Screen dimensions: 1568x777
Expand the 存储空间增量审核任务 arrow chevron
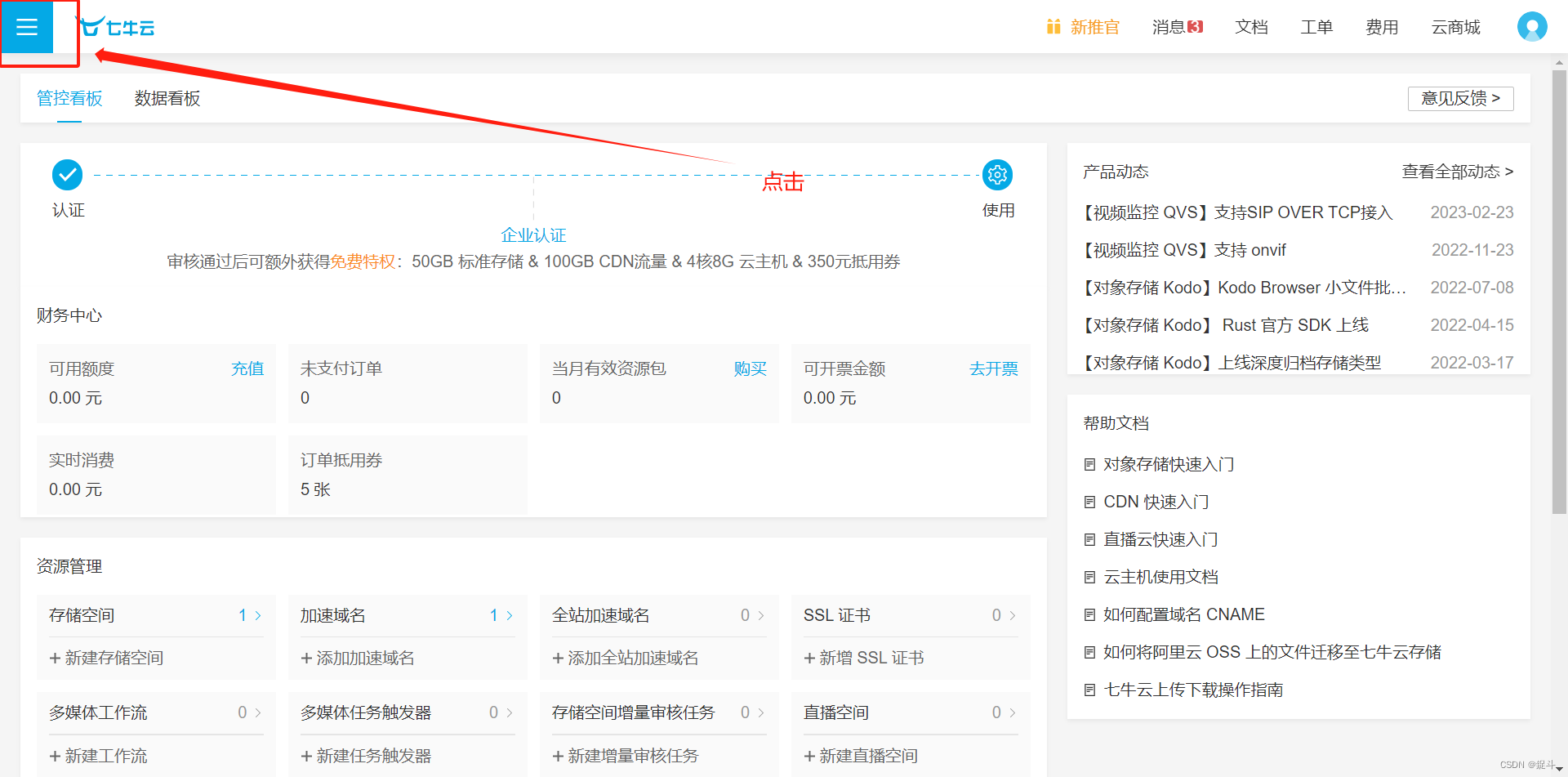(761, 712)
